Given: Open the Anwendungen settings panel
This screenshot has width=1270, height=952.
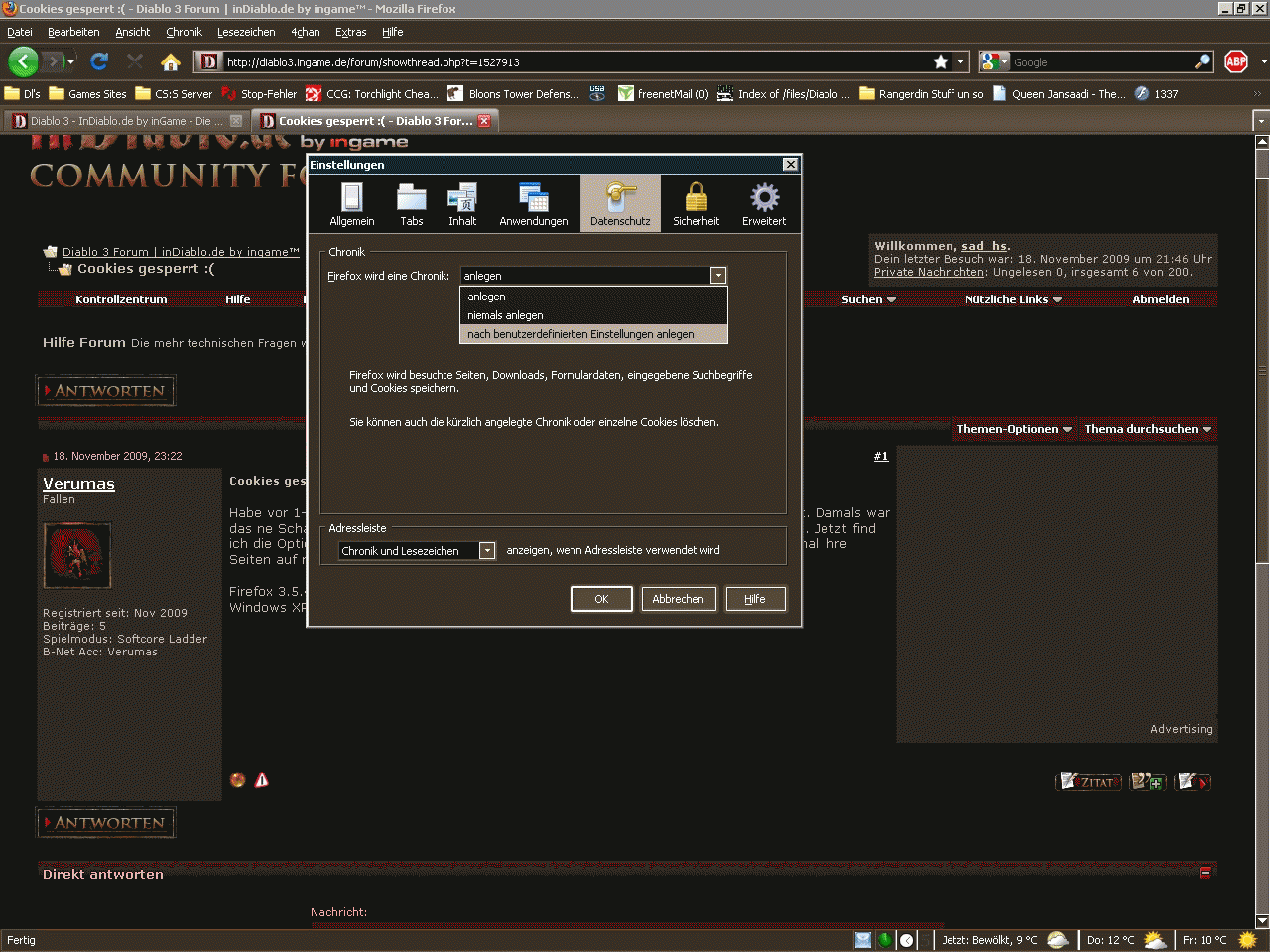Looking at the screenshot, I should (x=533, y=204).
